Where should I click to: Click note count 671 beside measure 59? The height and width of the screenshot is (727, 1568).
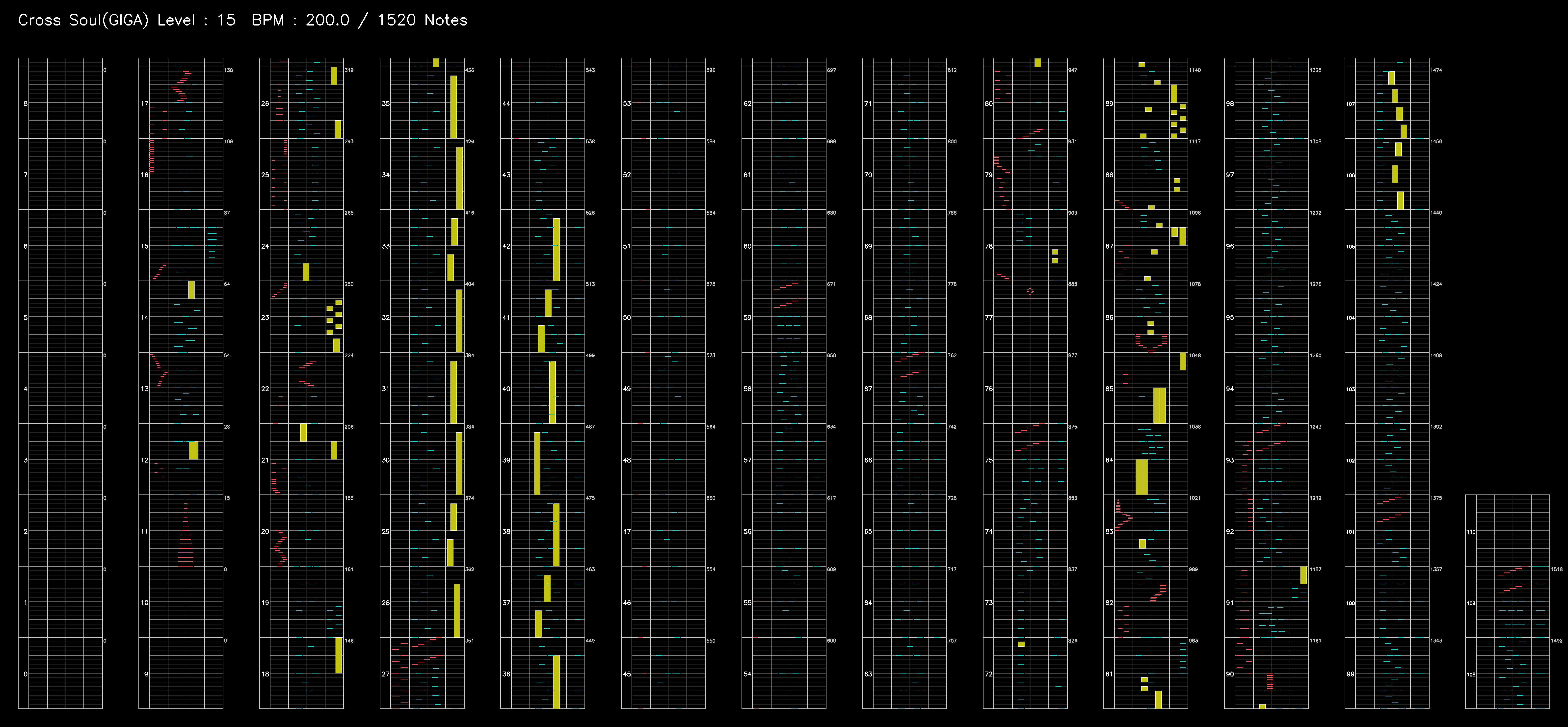[x=831, y=284]
